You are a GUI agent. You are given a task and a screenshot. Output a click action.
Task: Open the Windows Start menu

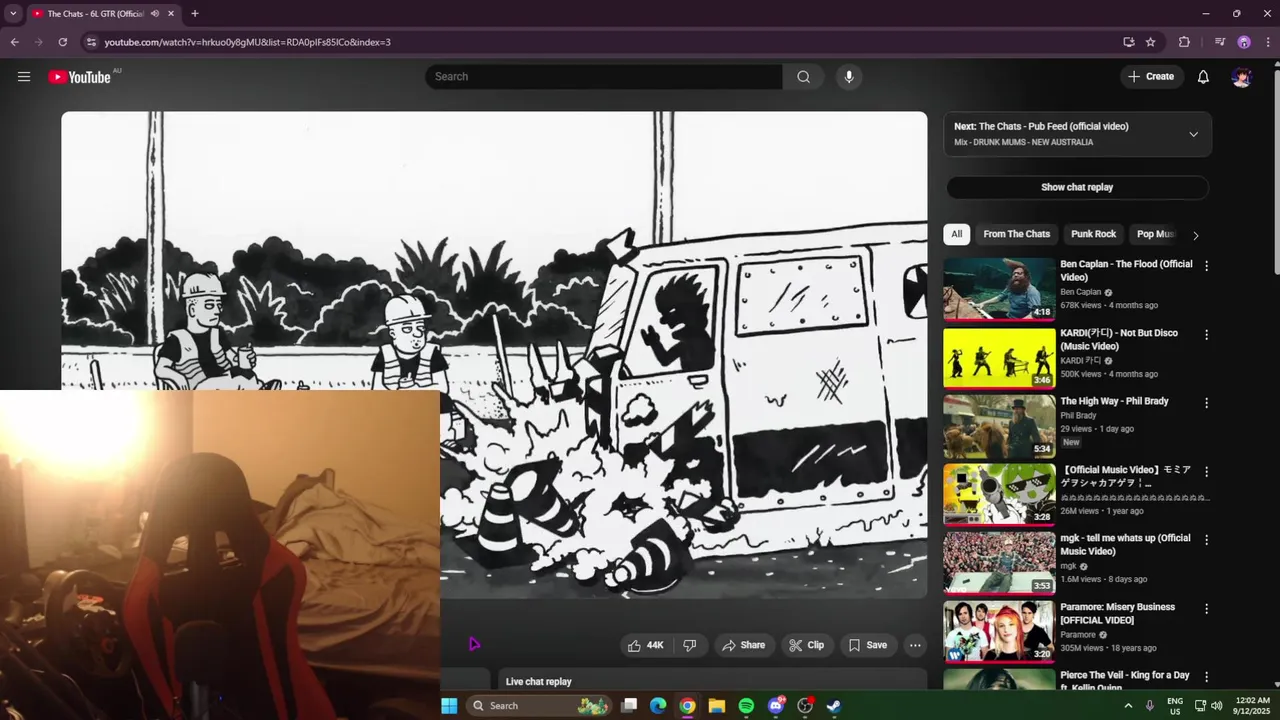coord(449,706)
